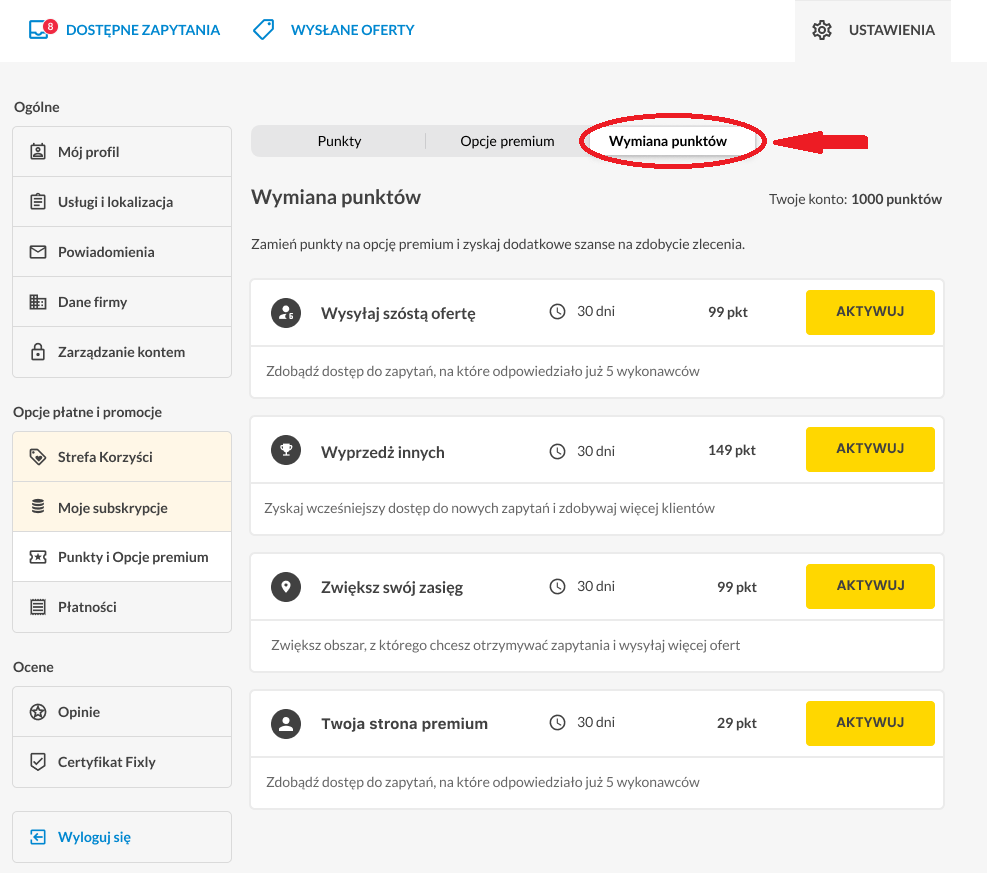Screen dimensions: 987x873
Task: Click the price tag icon beside Wysłane oferty
Action: [x=263, y=30]
